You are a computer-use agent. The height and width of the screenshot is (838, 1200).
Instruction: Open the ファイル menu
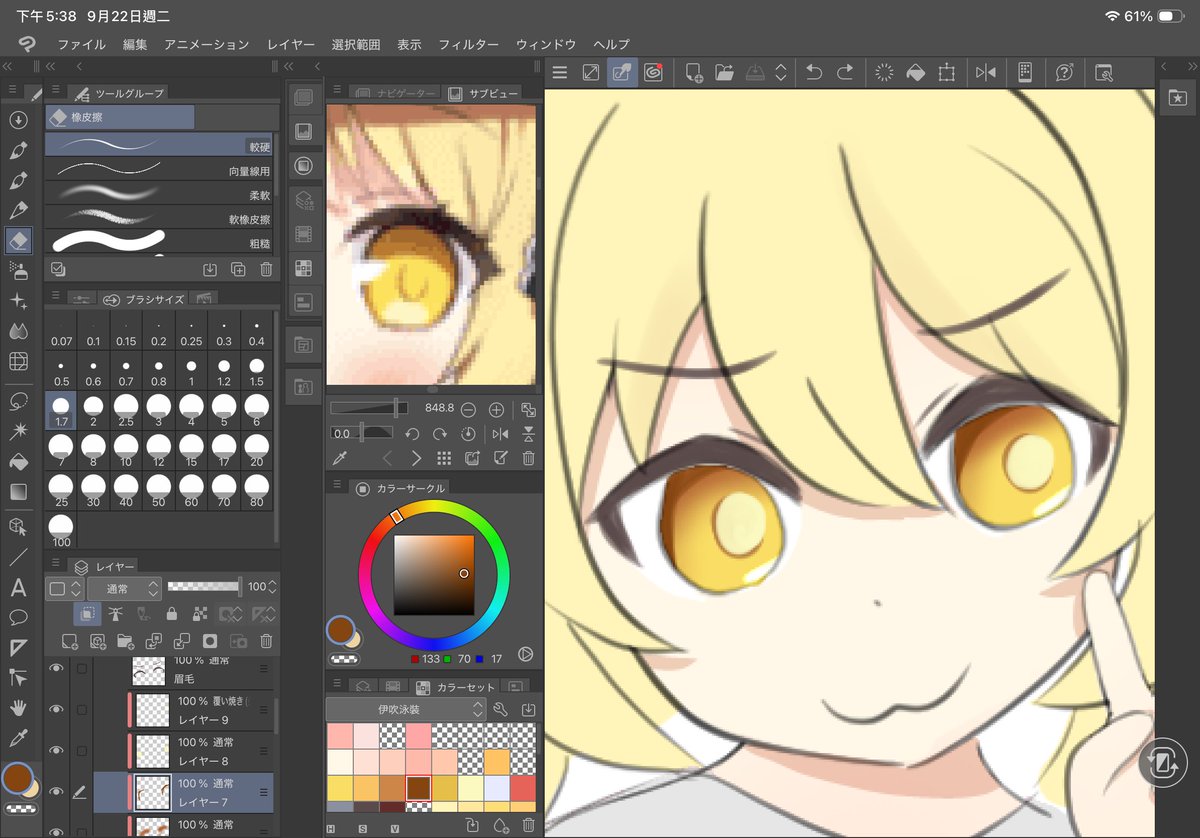pos(81,45)
